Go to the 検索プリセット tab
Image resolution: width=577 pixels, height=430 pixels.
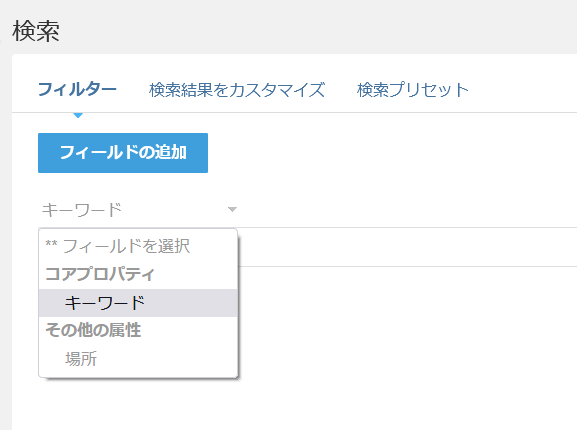pyautogui.click(x=413, y=90)
